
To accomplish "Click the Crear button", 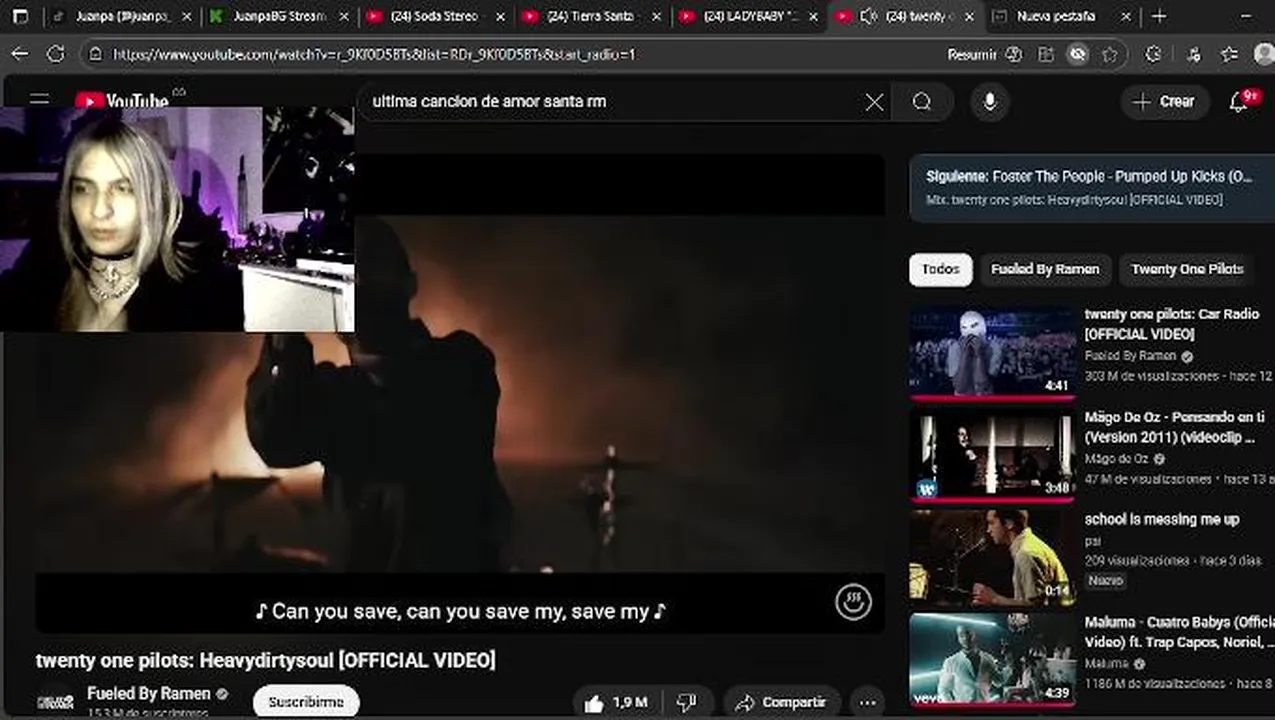I will coord(1164,101).
